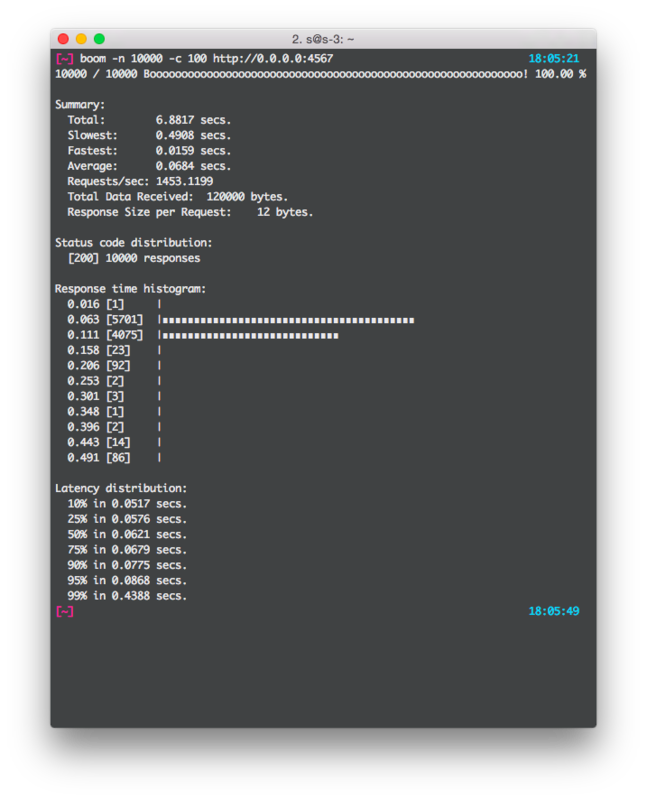The width and height of the screenshot is (647, 800).
Task: Click the window title '2. s@s-3: ~'
Action: pos(323,39)
